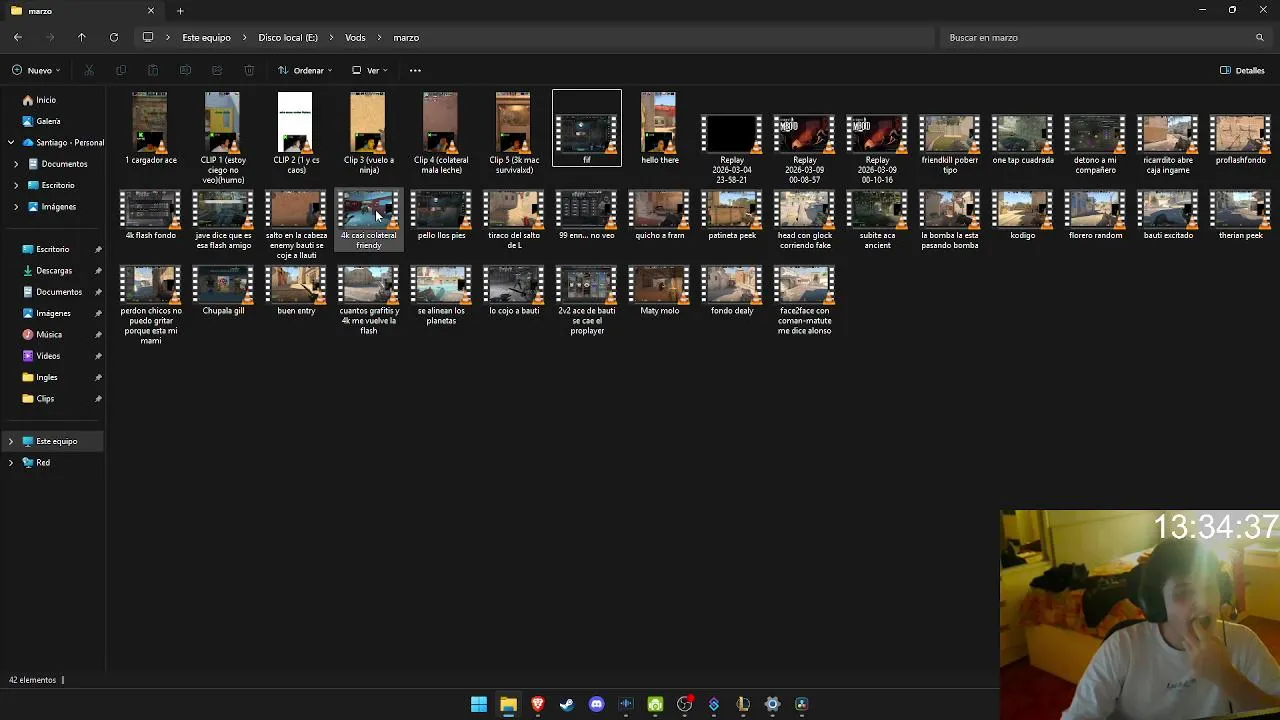
Task: Select 'Maty molo' video file
Action: coord(659,291)
